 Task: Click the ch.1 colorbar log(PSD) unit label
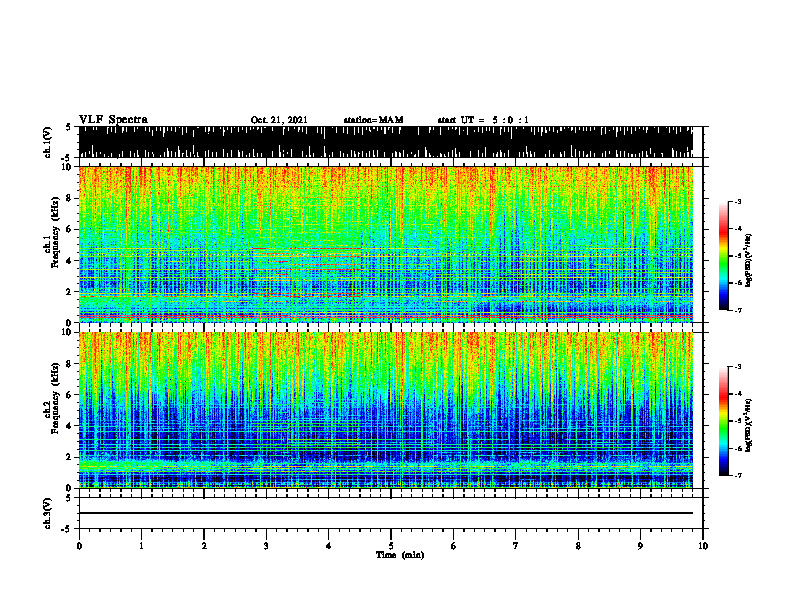point(748,260)
